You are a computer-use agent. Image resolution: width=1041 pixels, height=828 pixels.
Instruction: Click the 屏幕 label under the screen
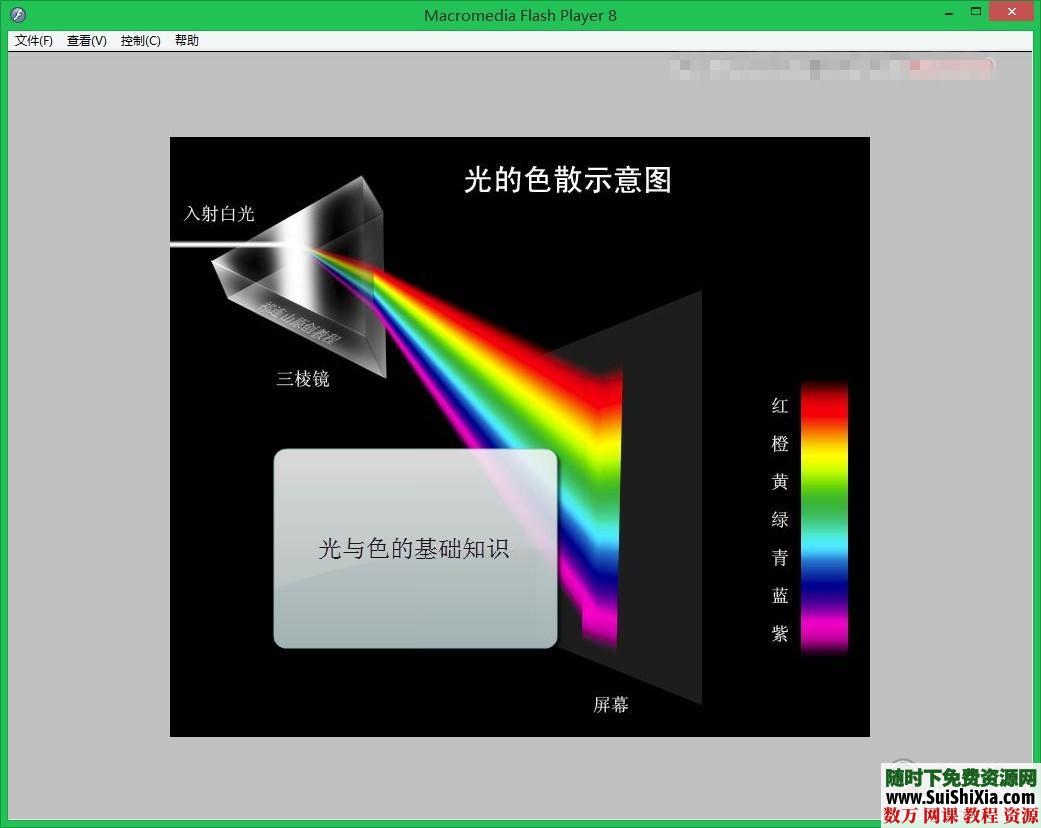pos(611,705)
